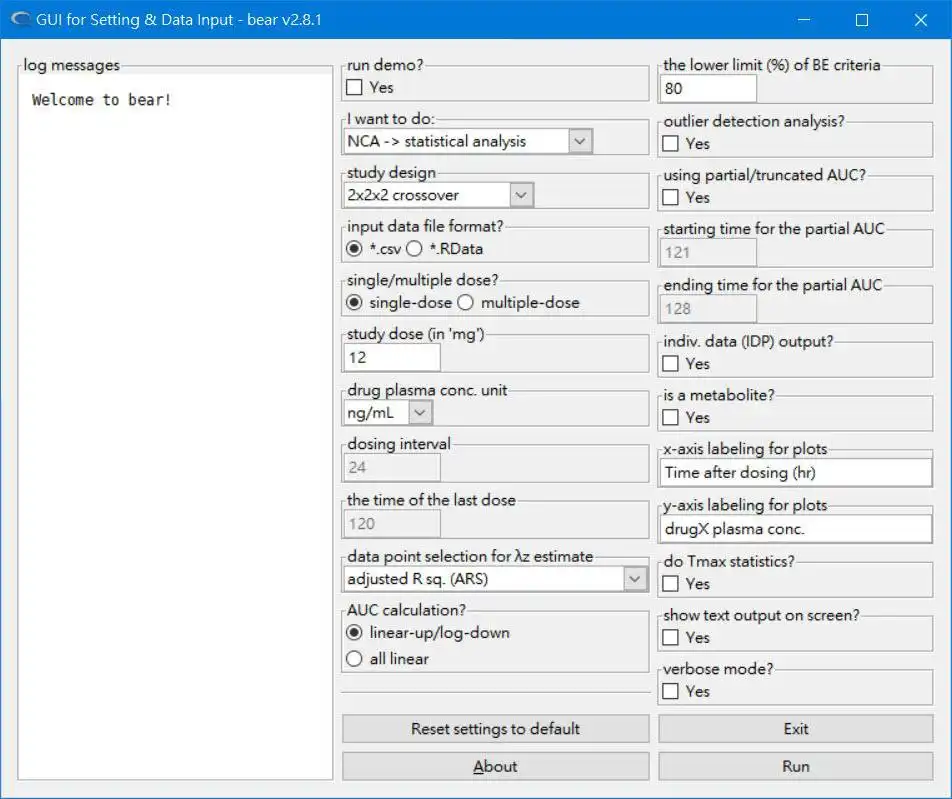Open the λz estimate data point selection dropdown

pos(634,579)
